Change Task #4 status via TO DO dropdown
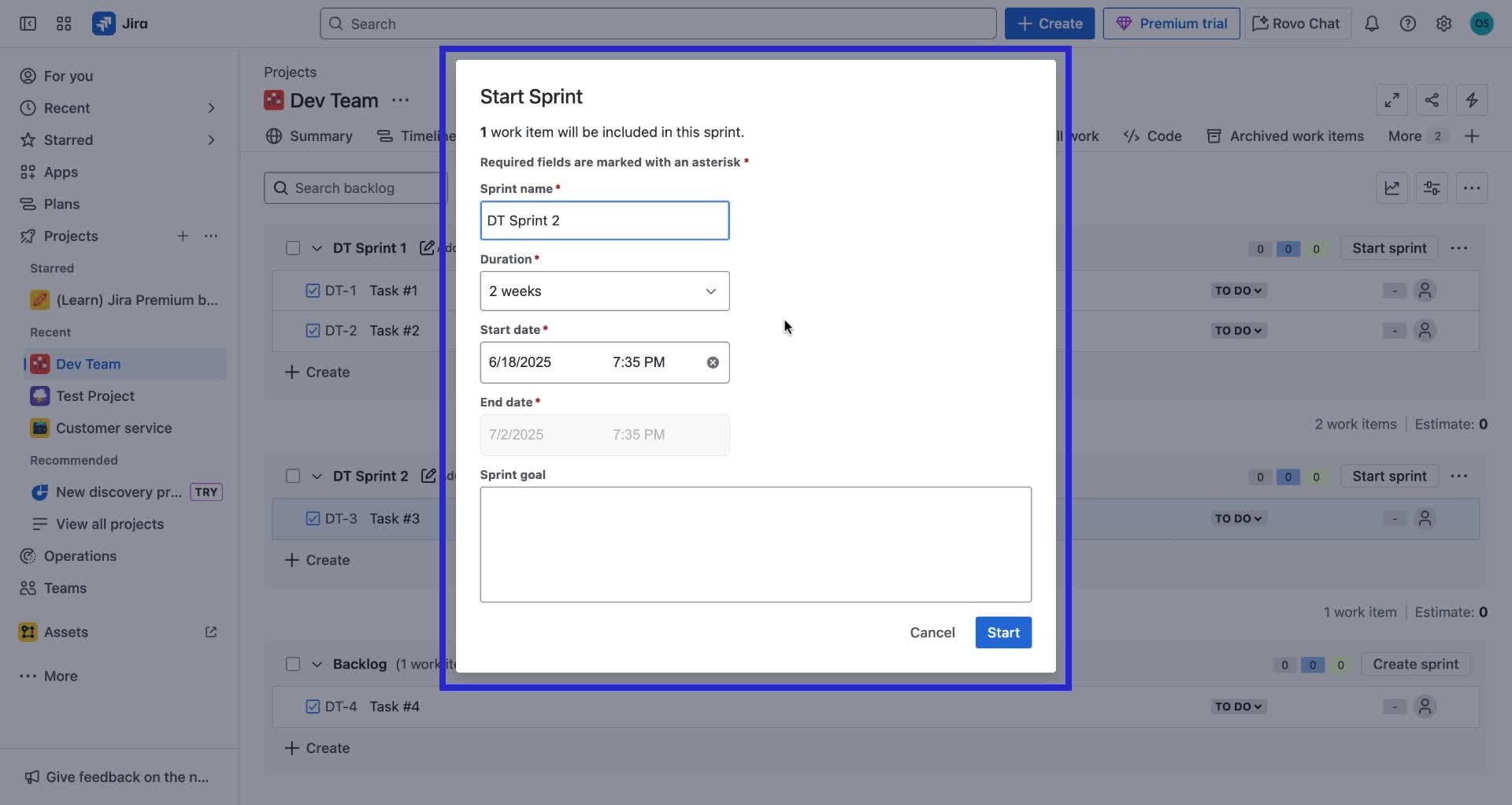The image size is (1512, 805). pos(1237,706)
